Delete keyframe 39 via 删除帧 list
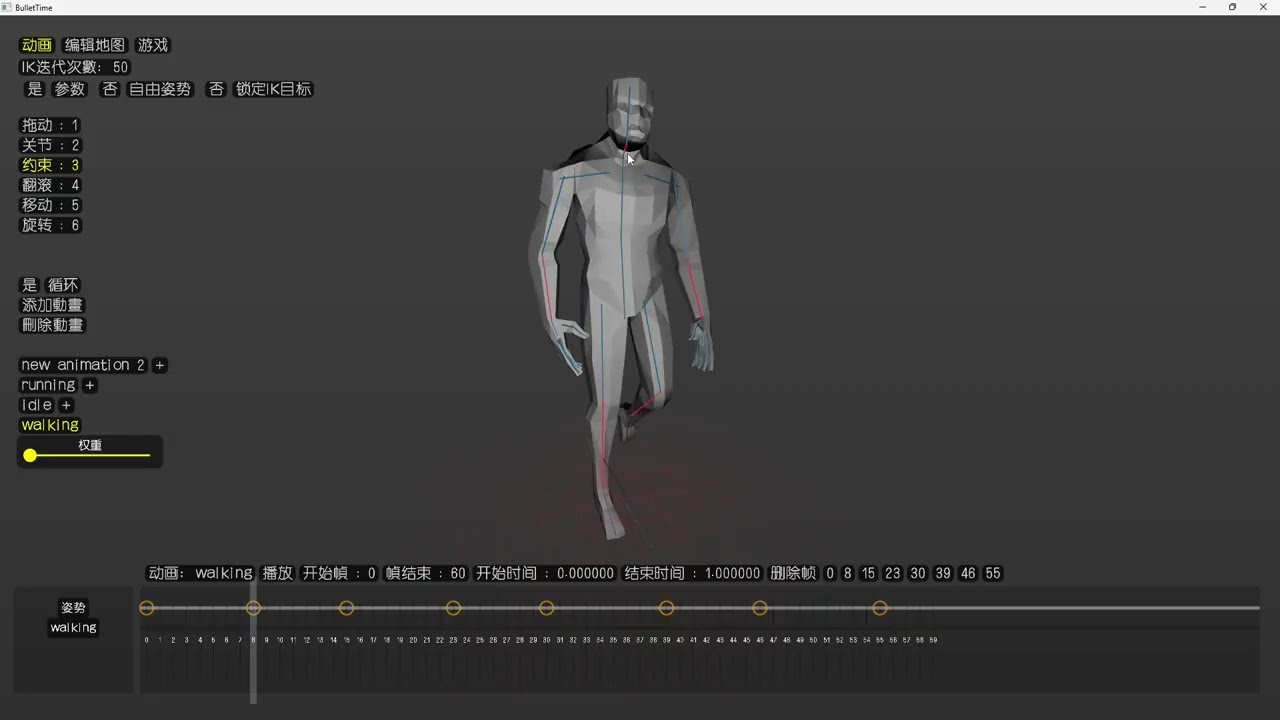1280x720 pixels. point(943,573)
